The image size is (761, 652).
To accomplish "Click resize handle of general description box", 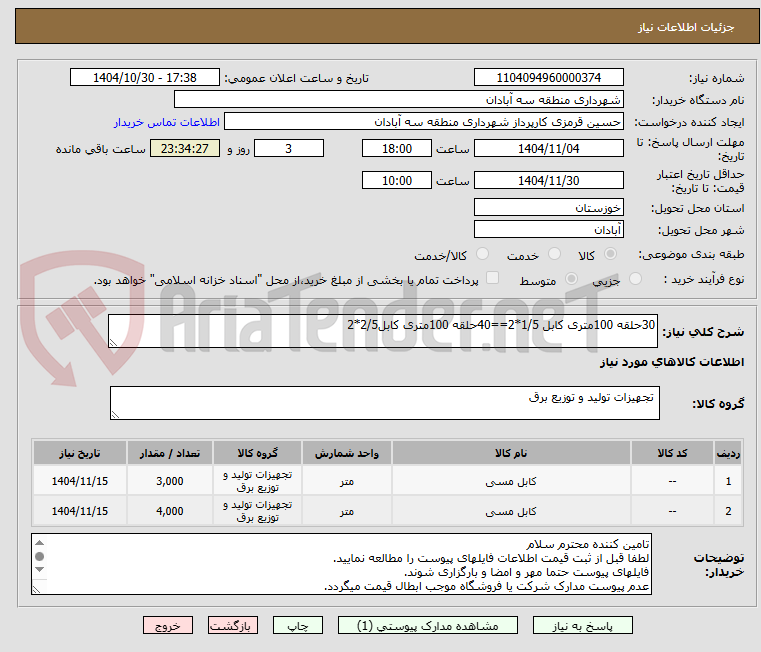I will pyautogui.click(x=113, y=342).
